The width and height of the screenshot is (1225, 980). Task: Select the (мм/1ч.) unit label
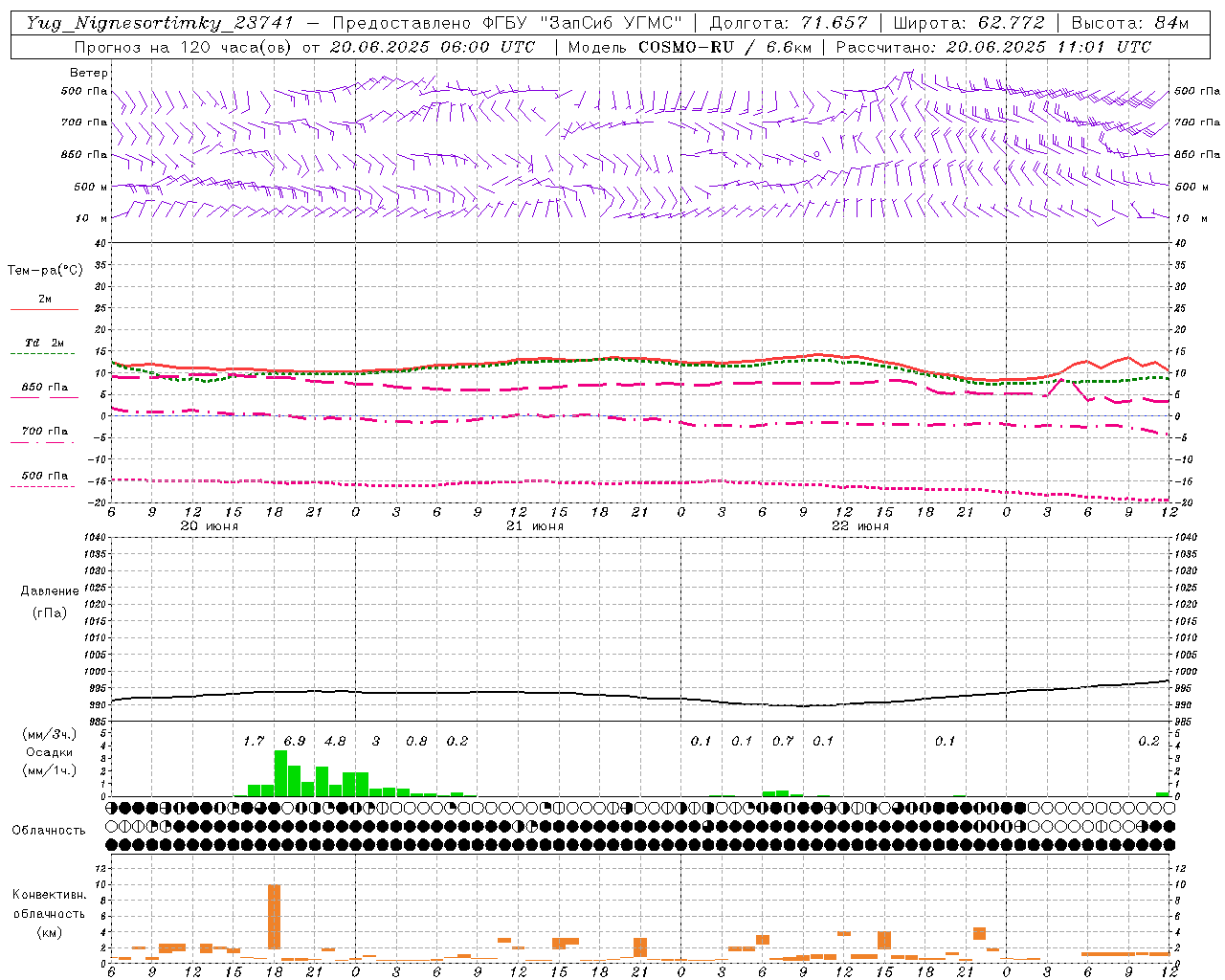tap(49, 771)
